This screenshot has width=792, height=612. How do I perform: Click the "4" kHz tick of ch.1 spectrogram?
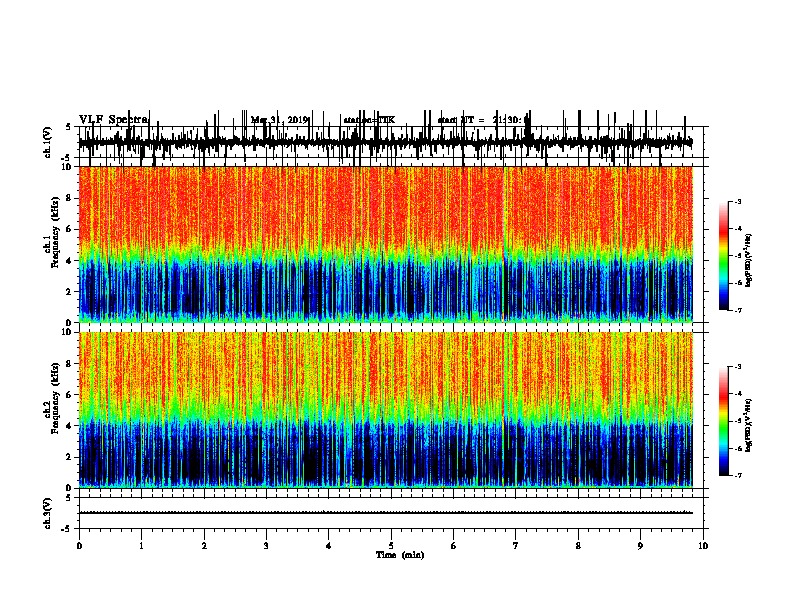coord(70,261)
